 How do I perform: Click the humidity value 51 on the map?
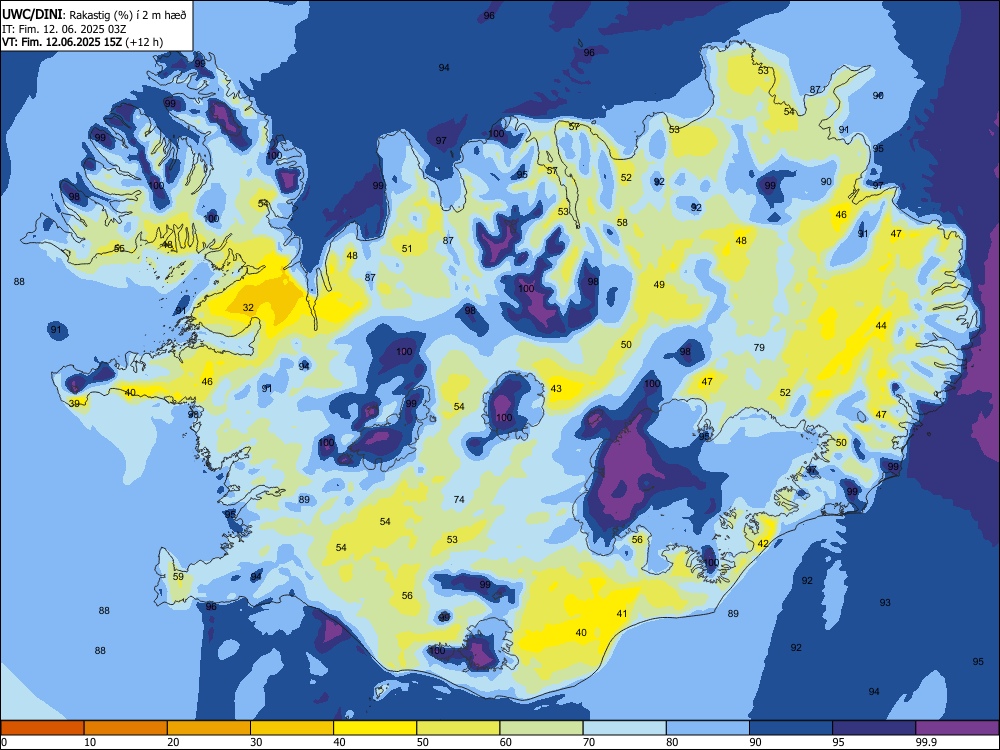pyautogui.click(x=407, y=249)
